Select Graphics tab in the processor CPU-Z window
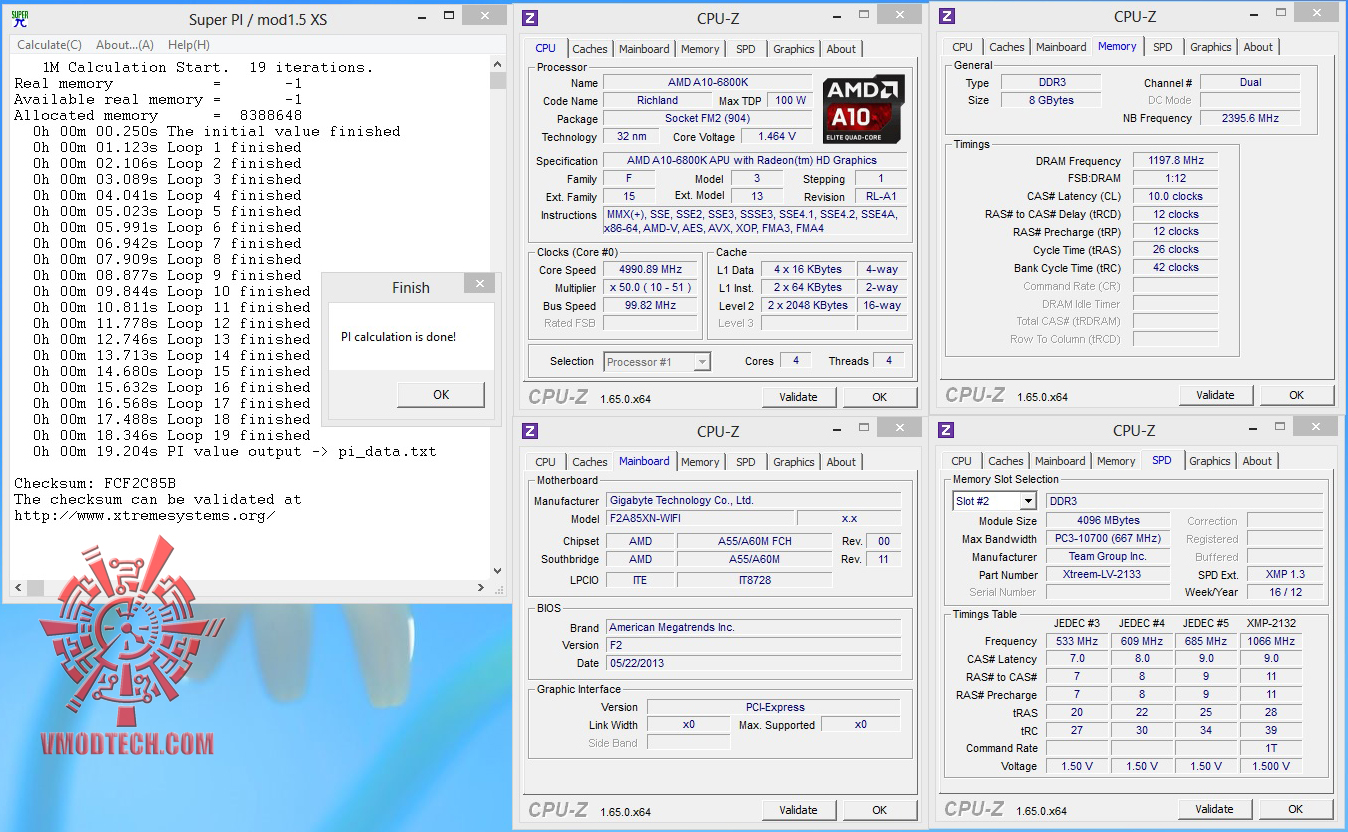The width and height of the screenshot is (1348, 832). [794, 49]
